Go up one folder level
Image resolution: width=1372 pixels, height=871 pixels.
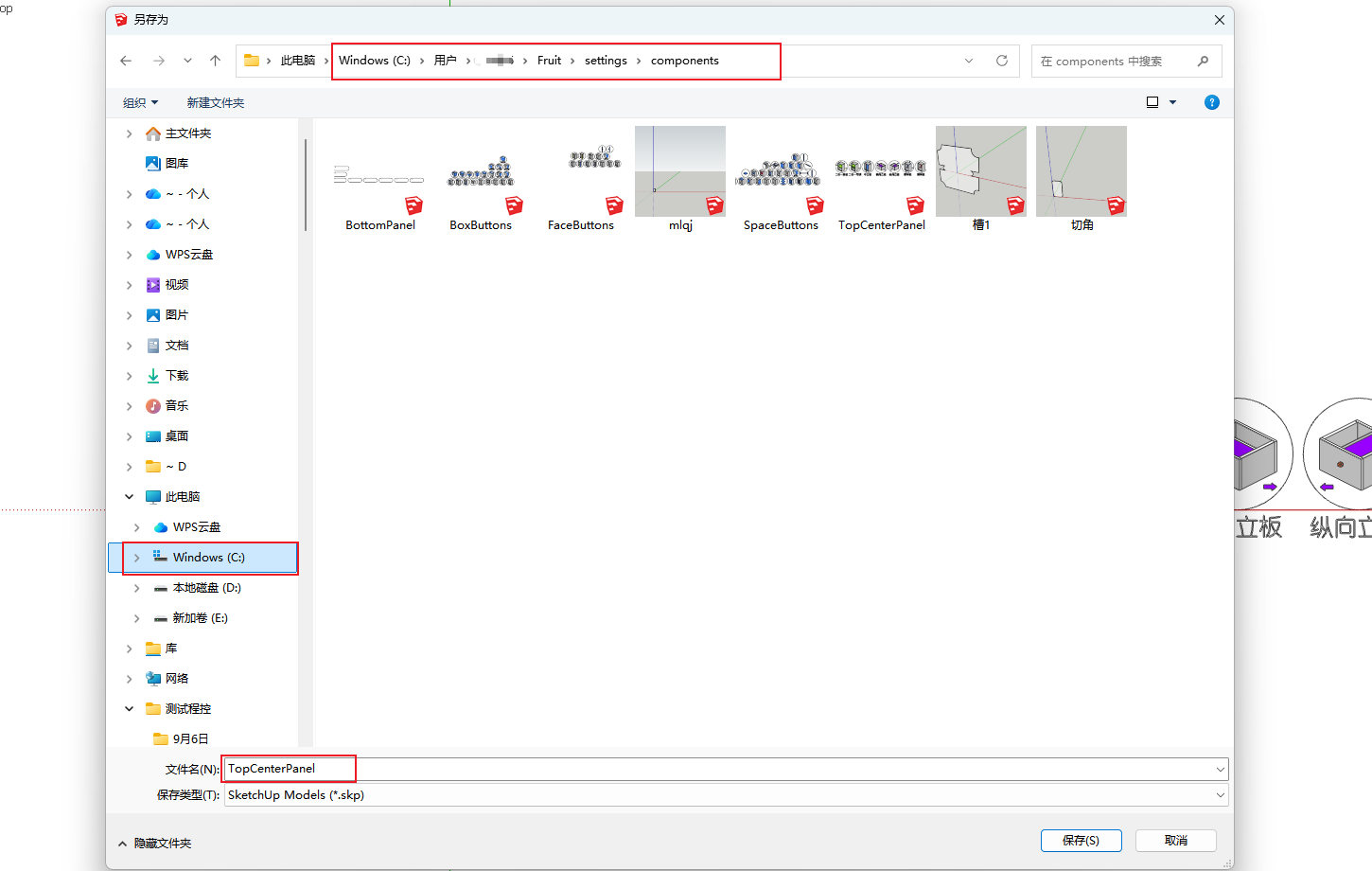click(x=215, y=61)
